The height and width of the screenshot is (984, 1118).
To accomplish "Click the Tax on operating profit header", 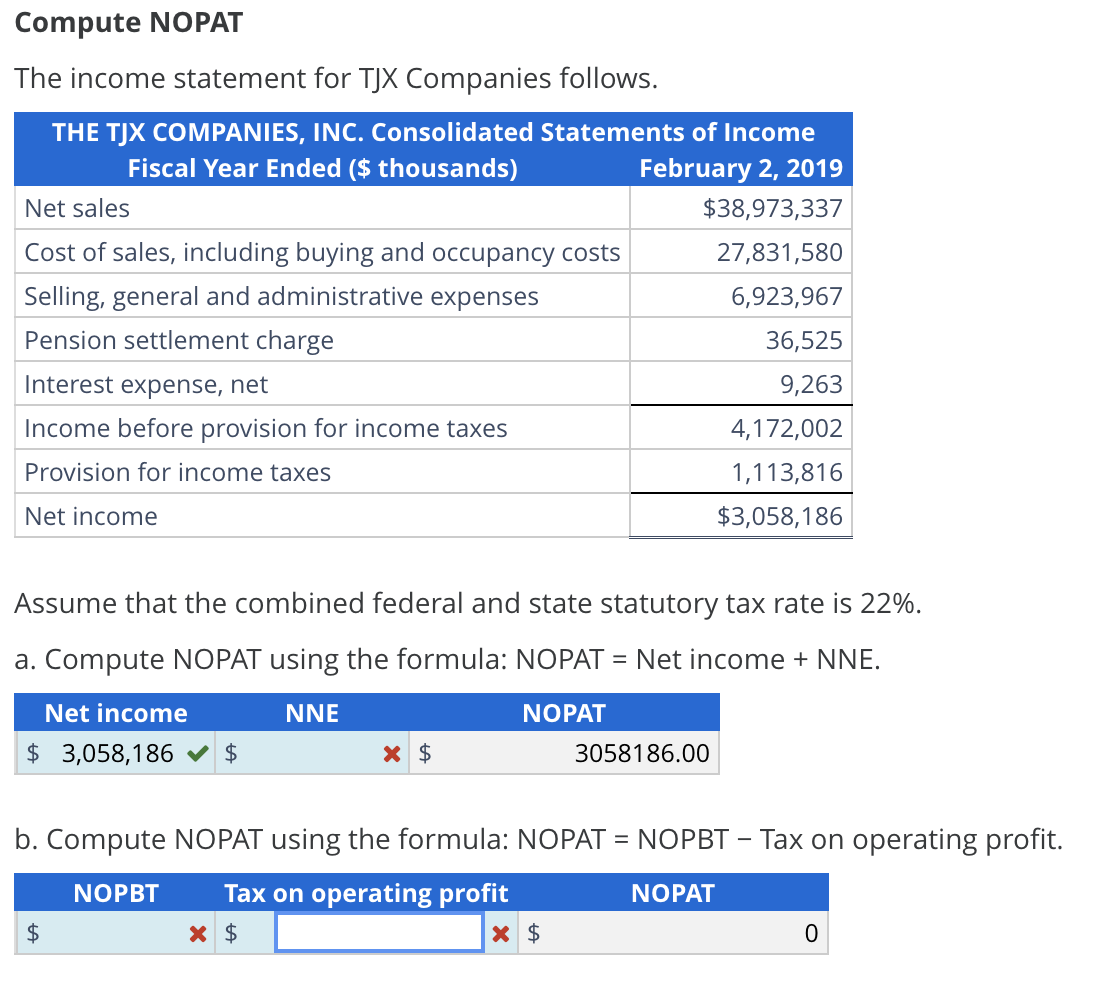I will coord(369,893).
